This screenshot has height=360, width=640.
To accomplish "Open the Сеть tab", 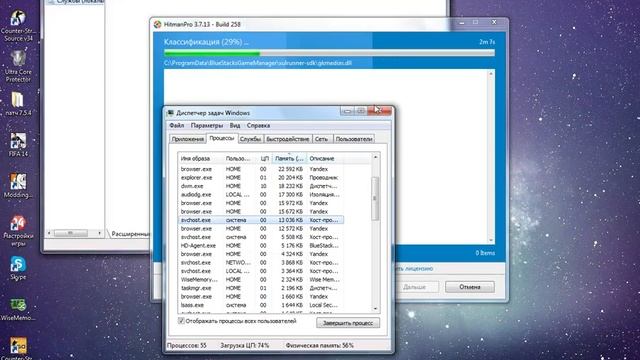I will (x=322, y=139).
